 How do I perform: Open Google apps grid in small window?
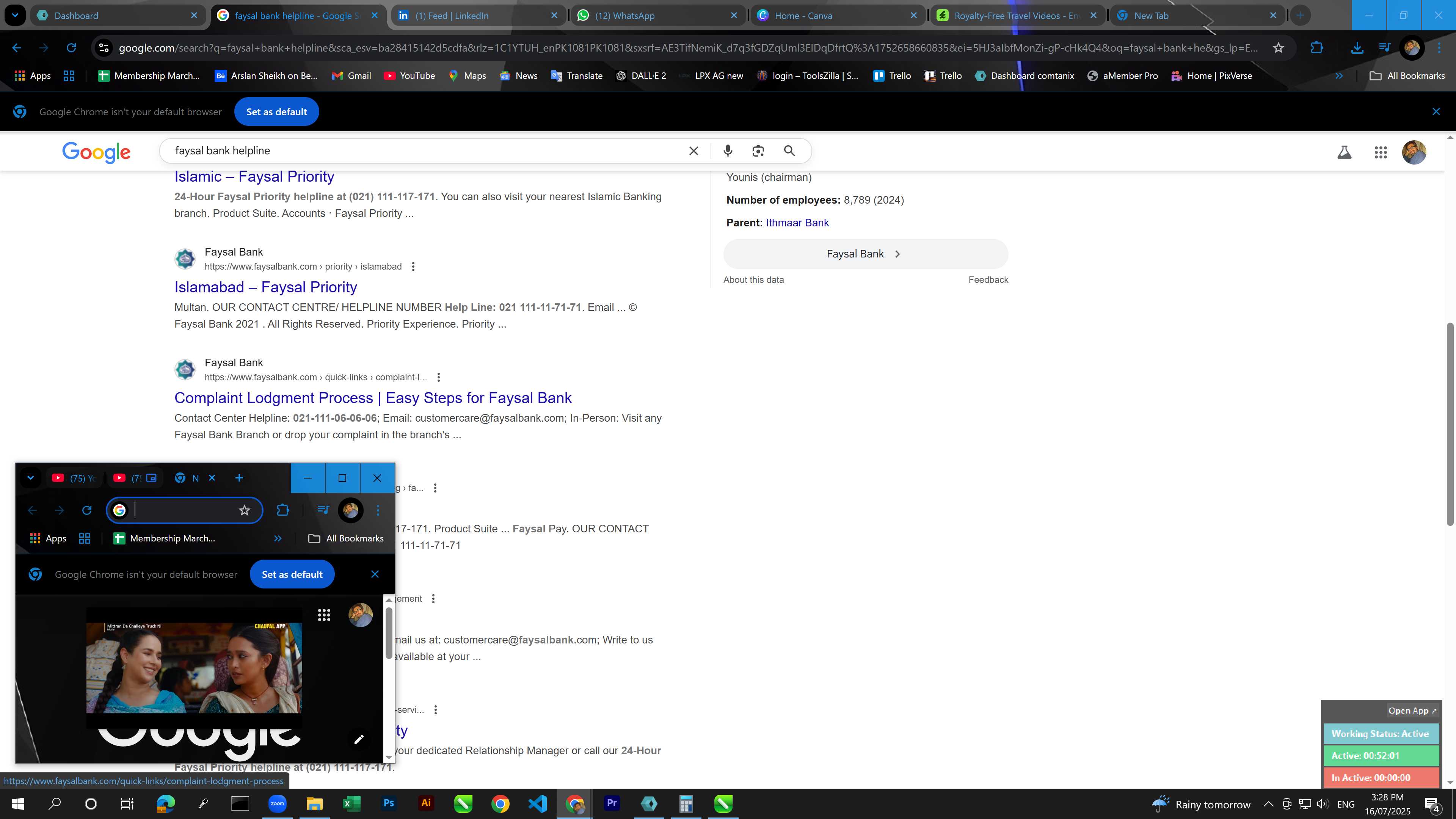pyautogui.click(x=324, y=615)
